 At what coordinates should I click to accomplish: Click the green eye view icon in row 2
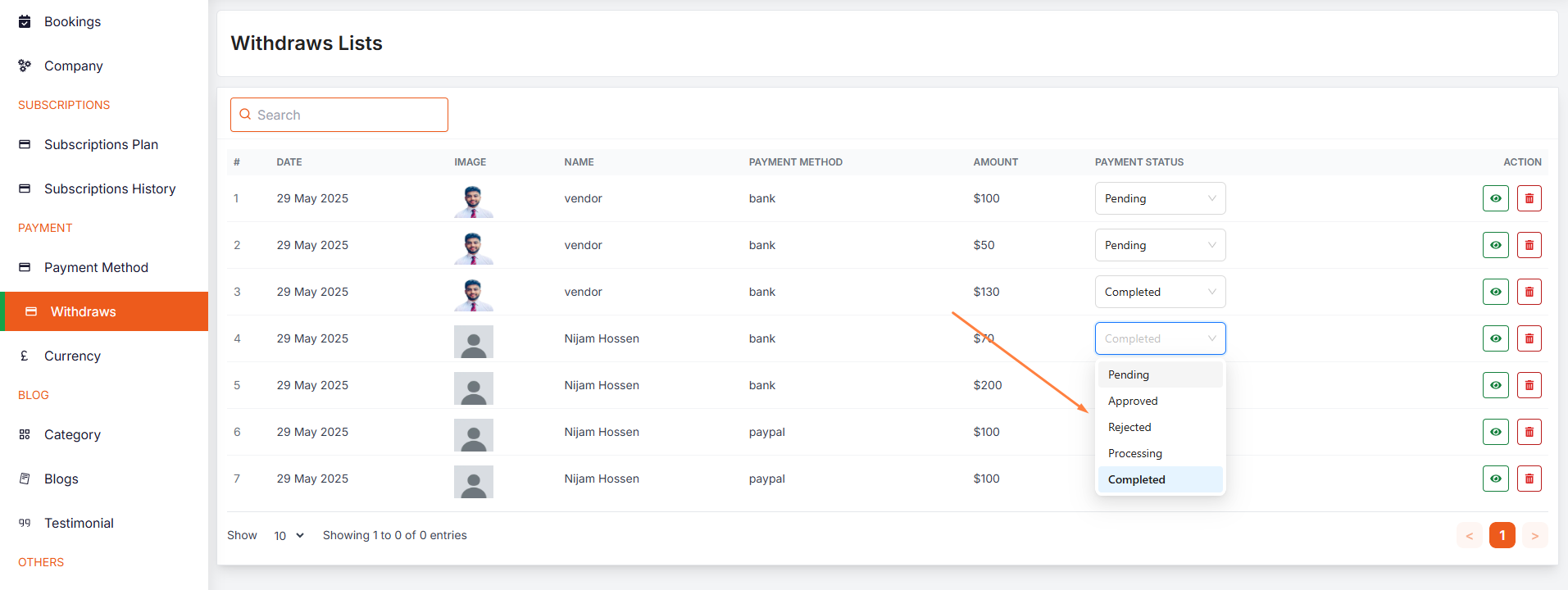tap(1495, 245)
